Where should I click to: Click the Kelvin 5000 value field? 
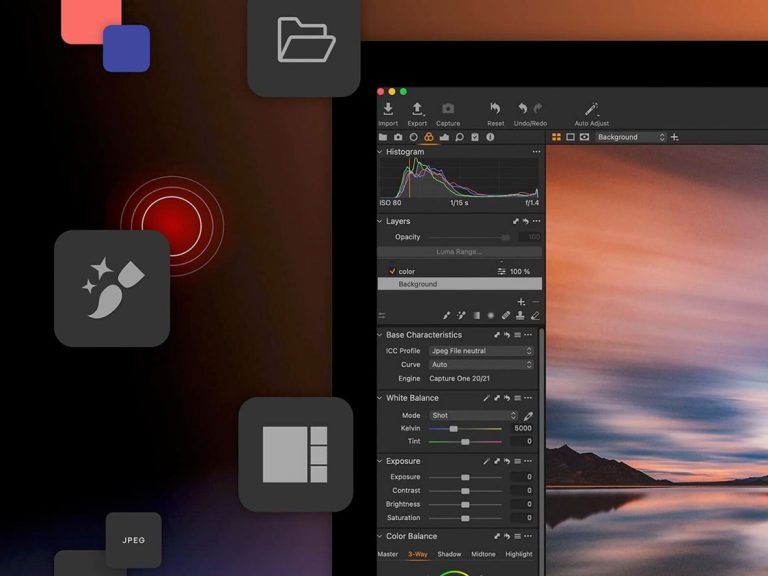(522, 428)
